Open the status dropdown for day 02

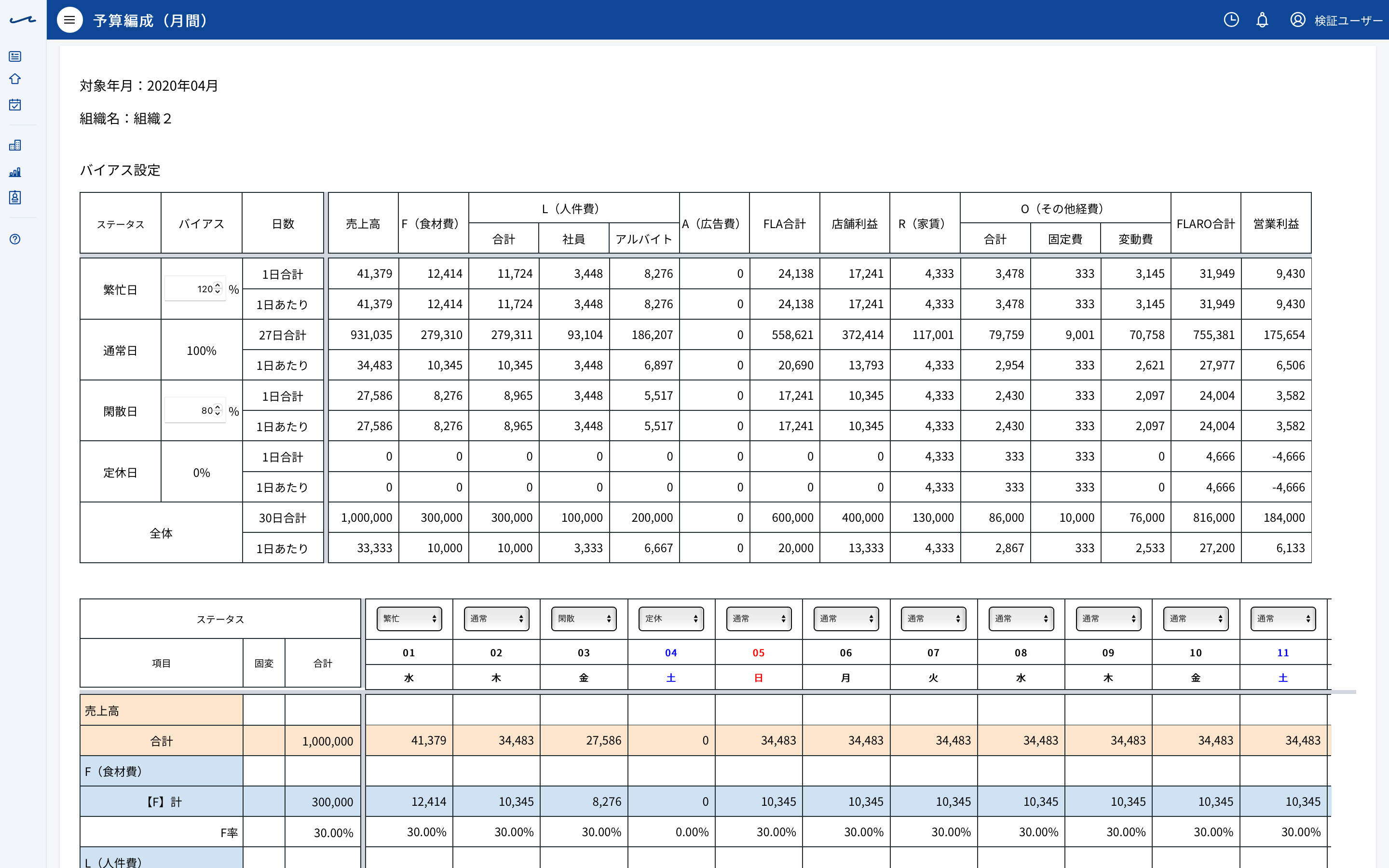click(x=496, y=619)
